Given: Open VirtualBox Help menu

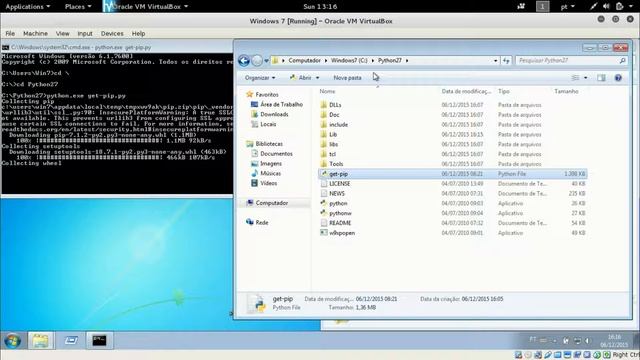Looking at the screenshot, I should pos(138,33).
